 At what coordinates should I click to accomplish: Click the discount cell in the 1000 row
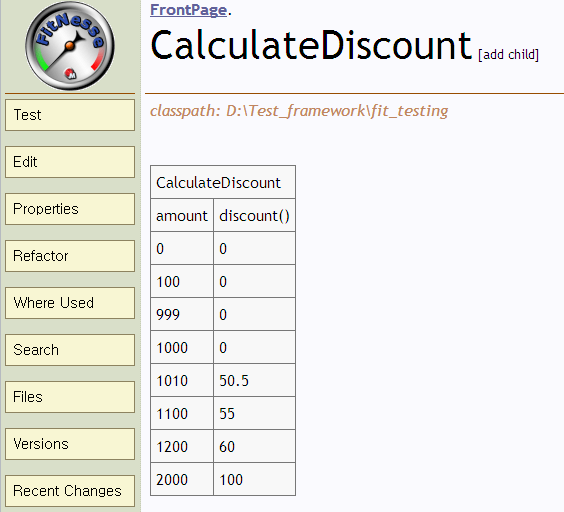[255, 347]
